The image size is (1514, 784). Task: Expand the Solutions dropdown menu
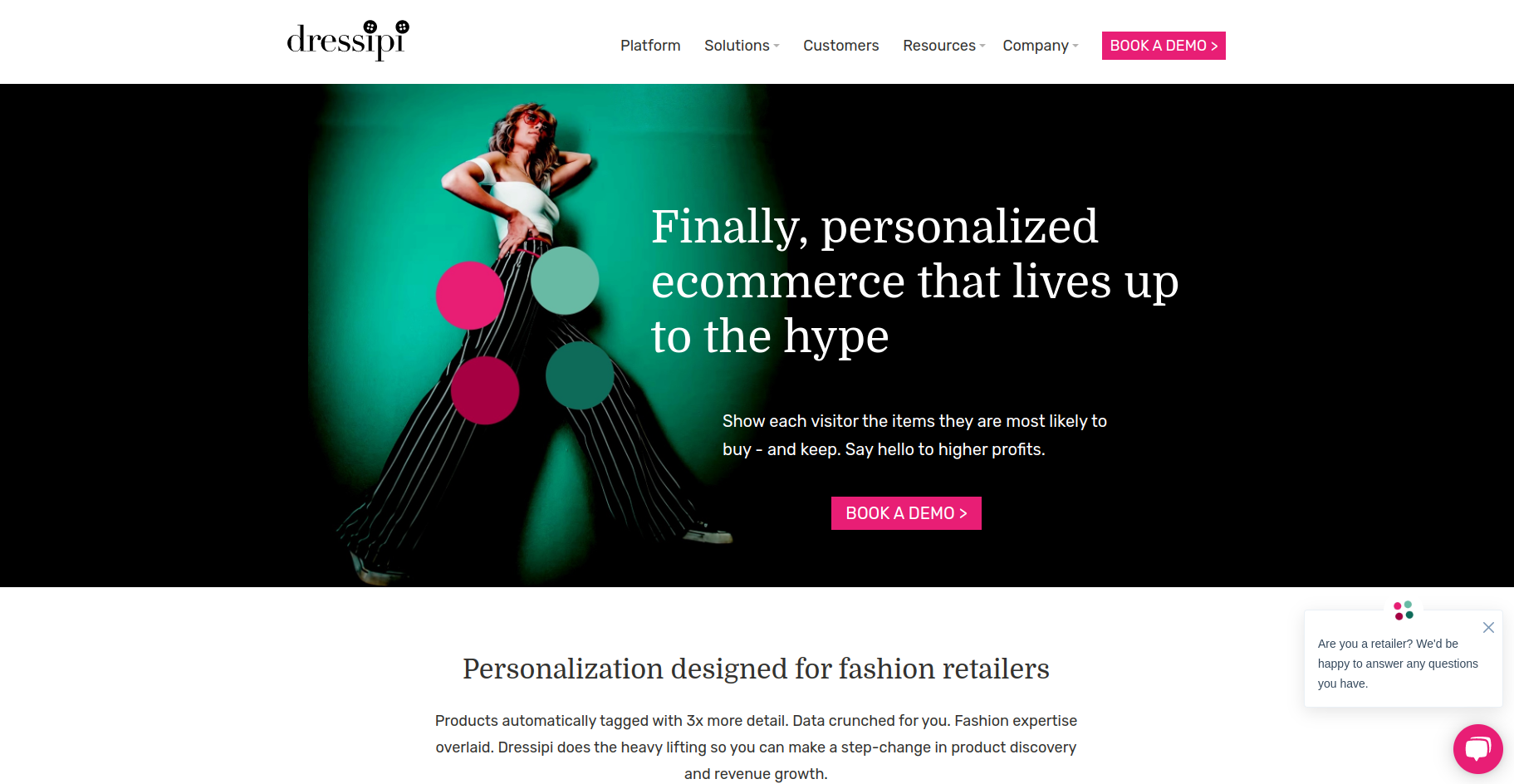point(742,46)
